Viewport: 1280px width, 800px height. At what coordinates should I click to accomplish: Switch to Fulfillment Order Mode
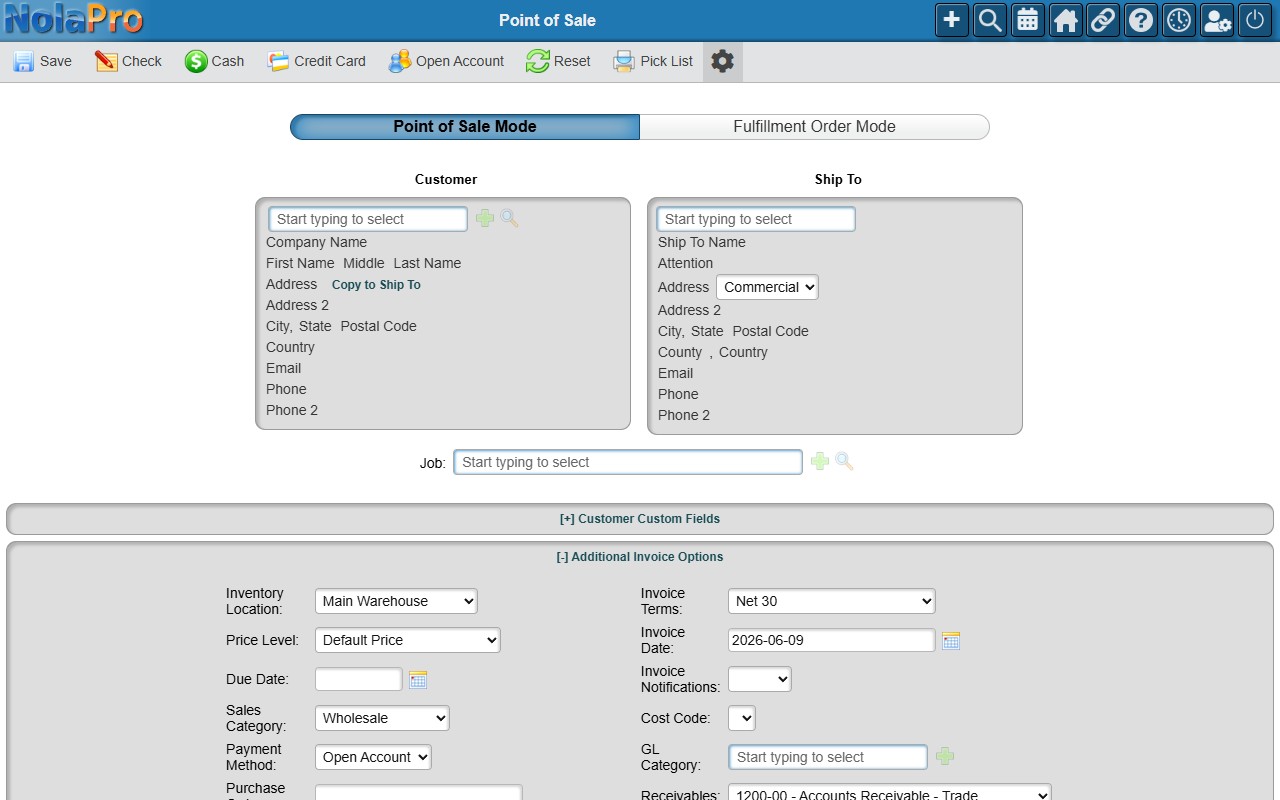(814, 127)
